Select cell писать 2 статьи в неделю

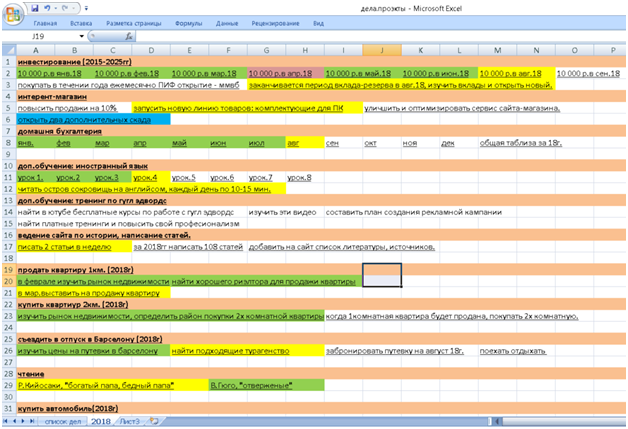(74, 247)
